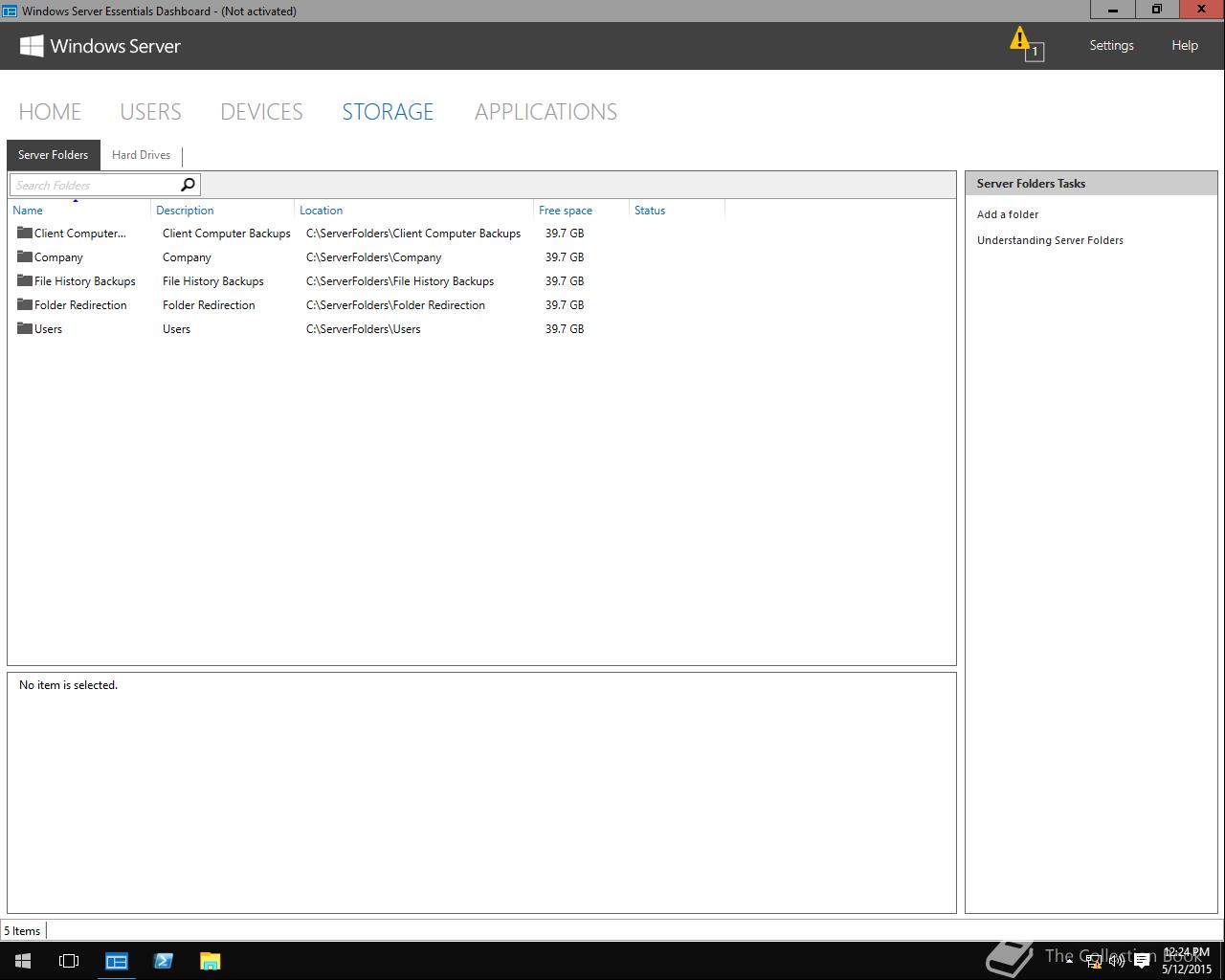The width and height of the screenshot is (1225, 980).
Task: Sort by the Free space column header
Action: [x=582, y=210]
